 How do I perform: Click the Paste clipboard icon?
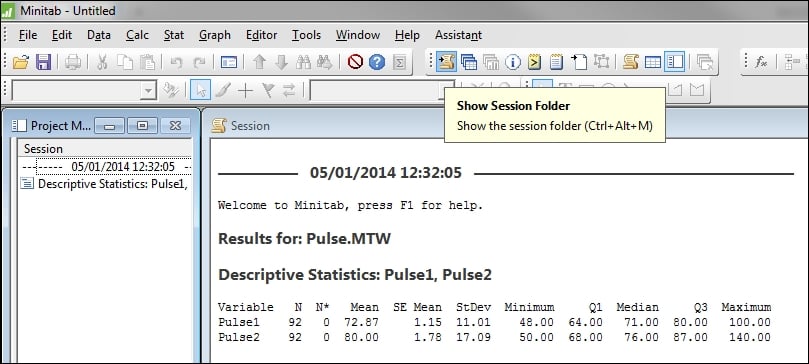pos(148,62)
